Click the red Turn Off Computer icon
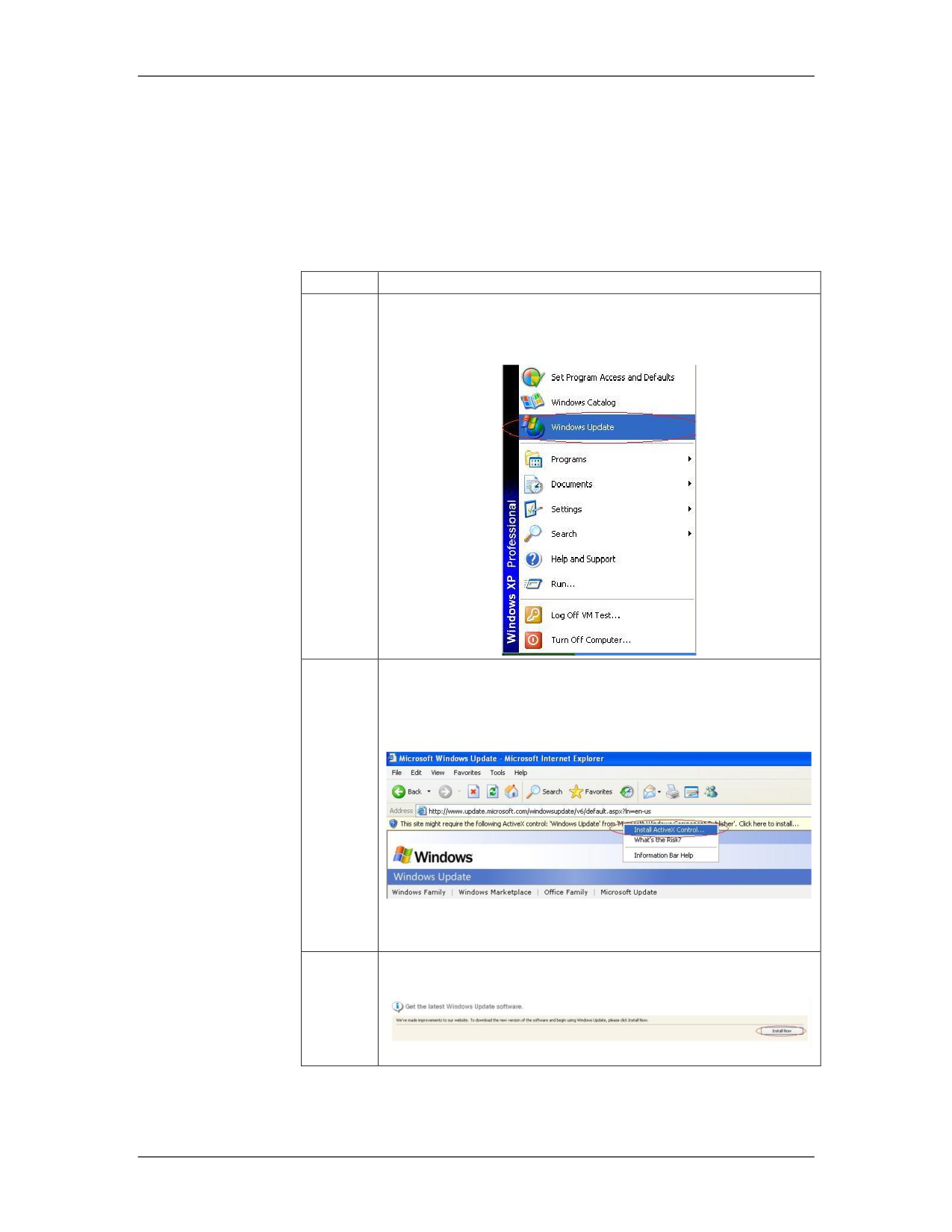952x1232 pixels. coord(533,640)
